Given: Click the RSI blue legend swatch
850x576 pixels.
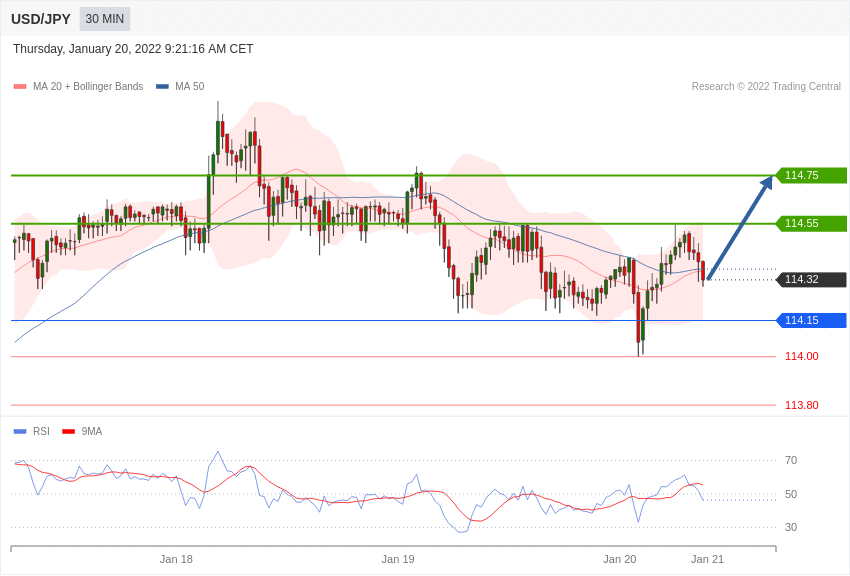Looking at the screenshot, I should [20, 432].
